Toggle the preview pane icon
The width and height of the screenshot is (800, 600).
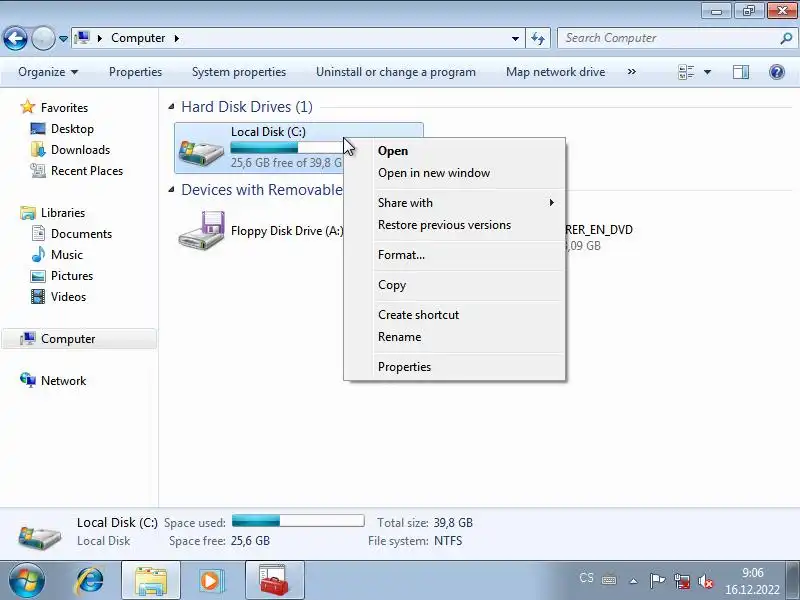741,72
